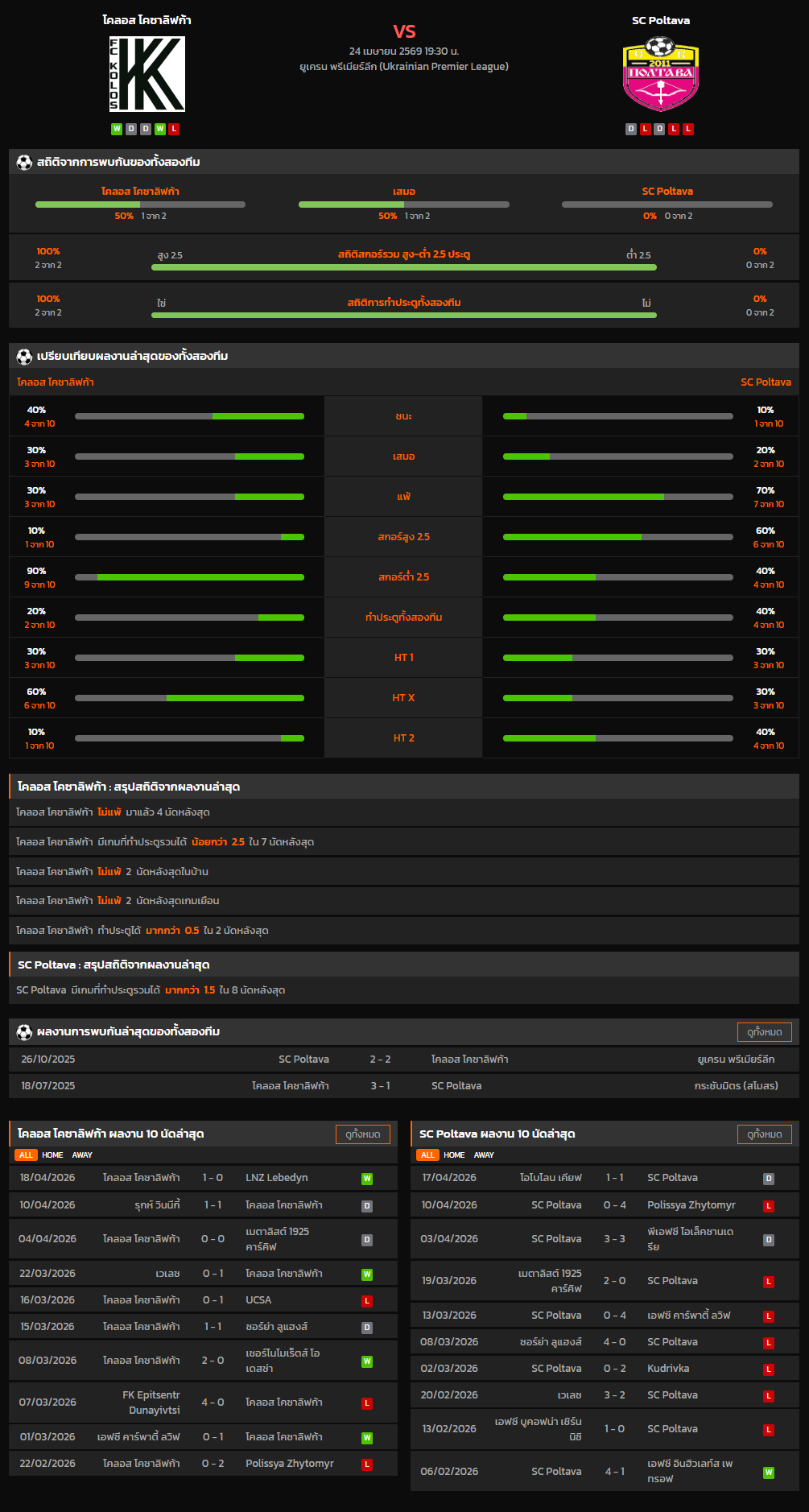This screenshot has height=1512, width=809.
Task: Click soccer ball icon beside latest meetings header
Action: pos(24,1031)
